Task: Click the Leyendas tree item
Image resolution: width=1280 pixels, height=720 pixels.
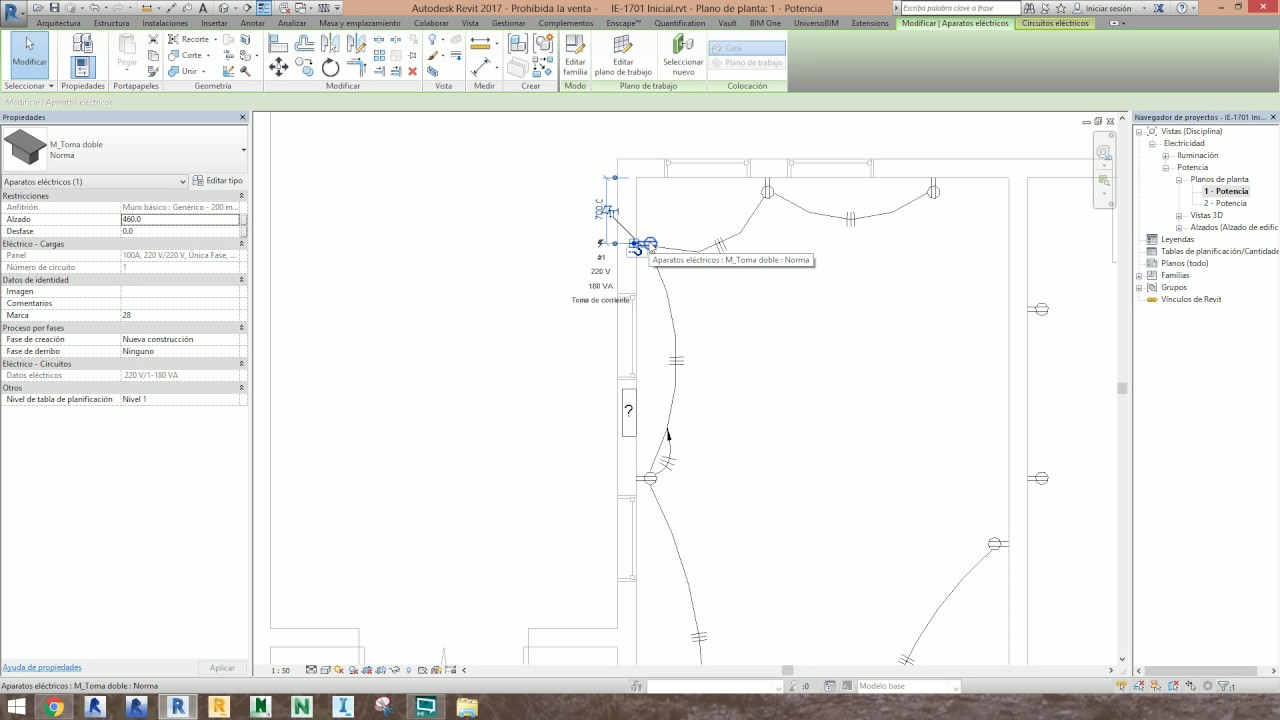Action: (x=1177, y=239)
